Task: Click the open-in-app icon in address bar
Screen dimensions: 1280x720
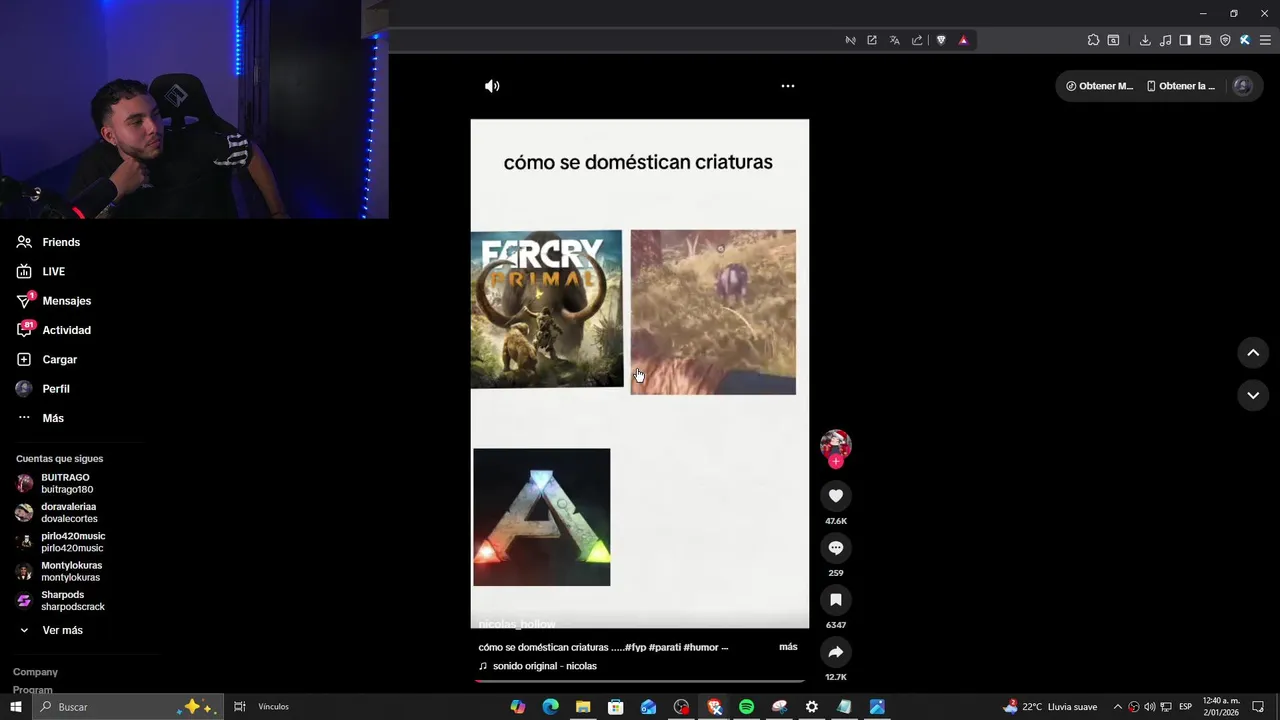Action: pyautogui.click(x=872, y=40)
